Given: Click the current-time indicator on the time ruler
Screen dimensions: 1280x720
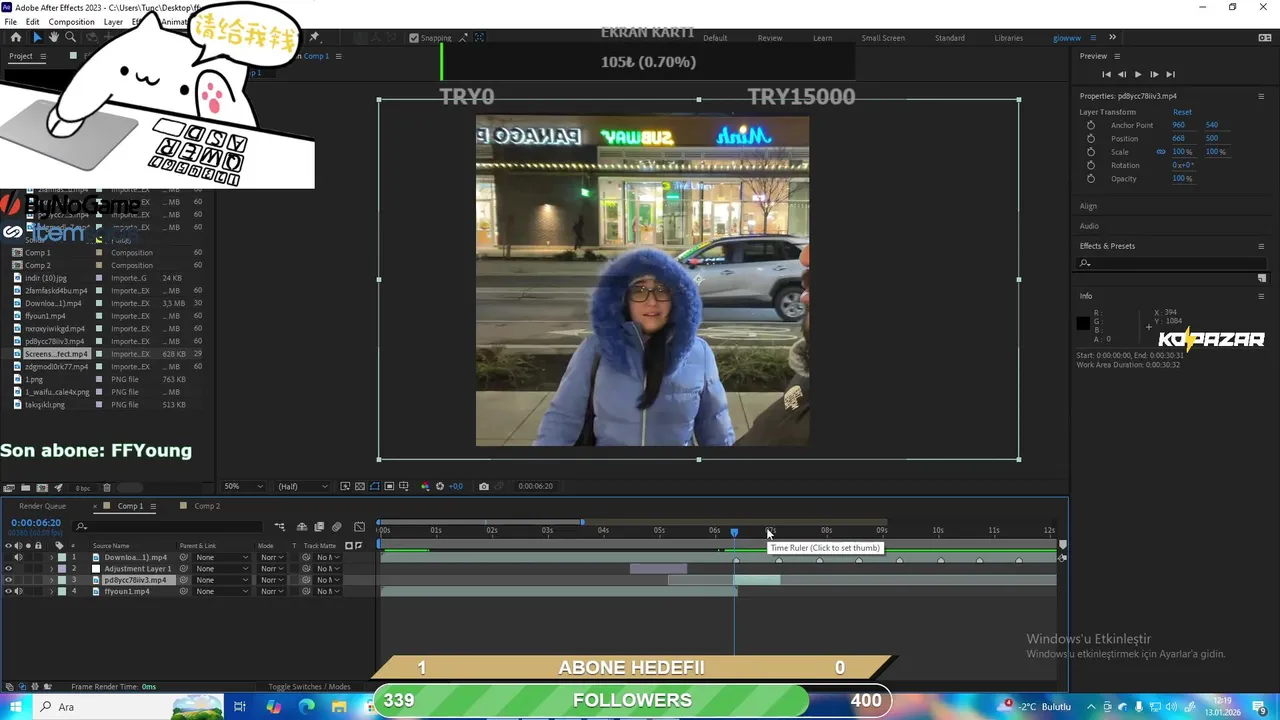Looking at the screenshot, I should point(734,532).
